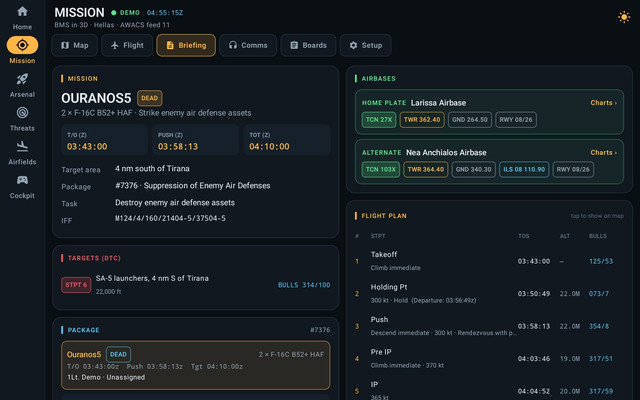
Task: Select Pre IP steerpoint row
Action: (x=489, y=358)
